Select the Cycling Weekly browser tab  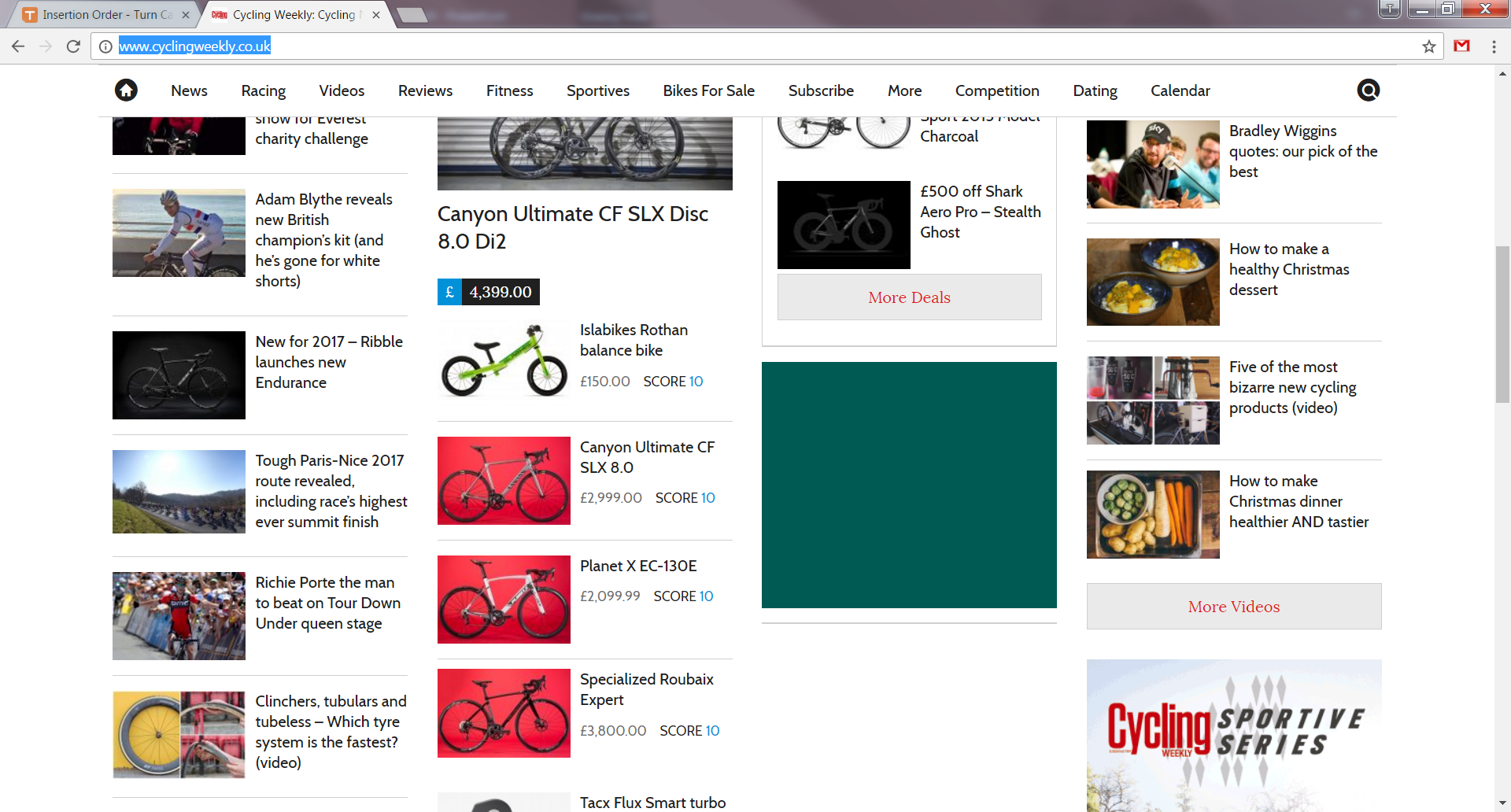[295, 15]
